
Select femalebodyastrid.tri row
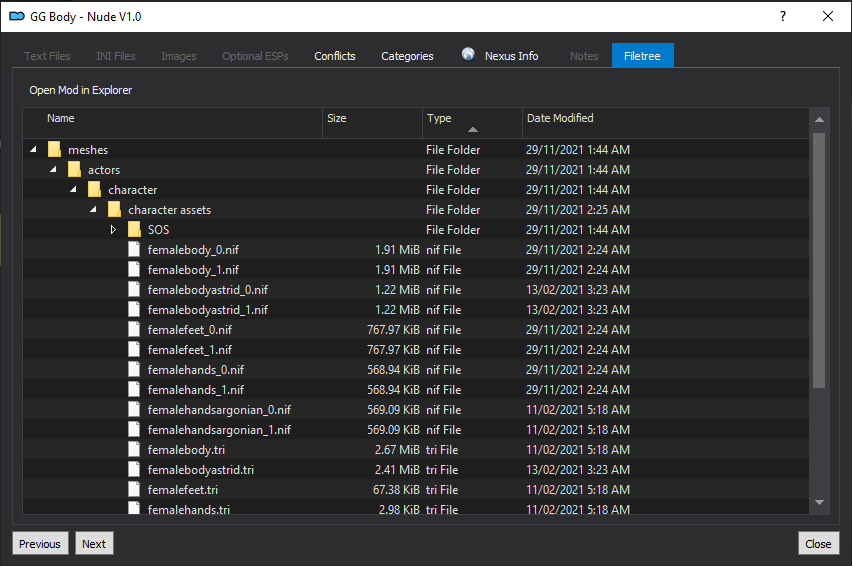pyautogui.click(x=416, y=470)
